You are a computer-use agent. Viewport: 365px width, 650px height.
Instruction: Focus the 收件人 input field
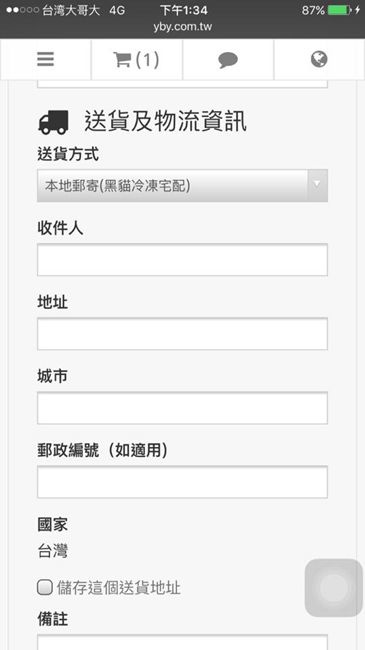pyautogui.click(x=182, y=260)
